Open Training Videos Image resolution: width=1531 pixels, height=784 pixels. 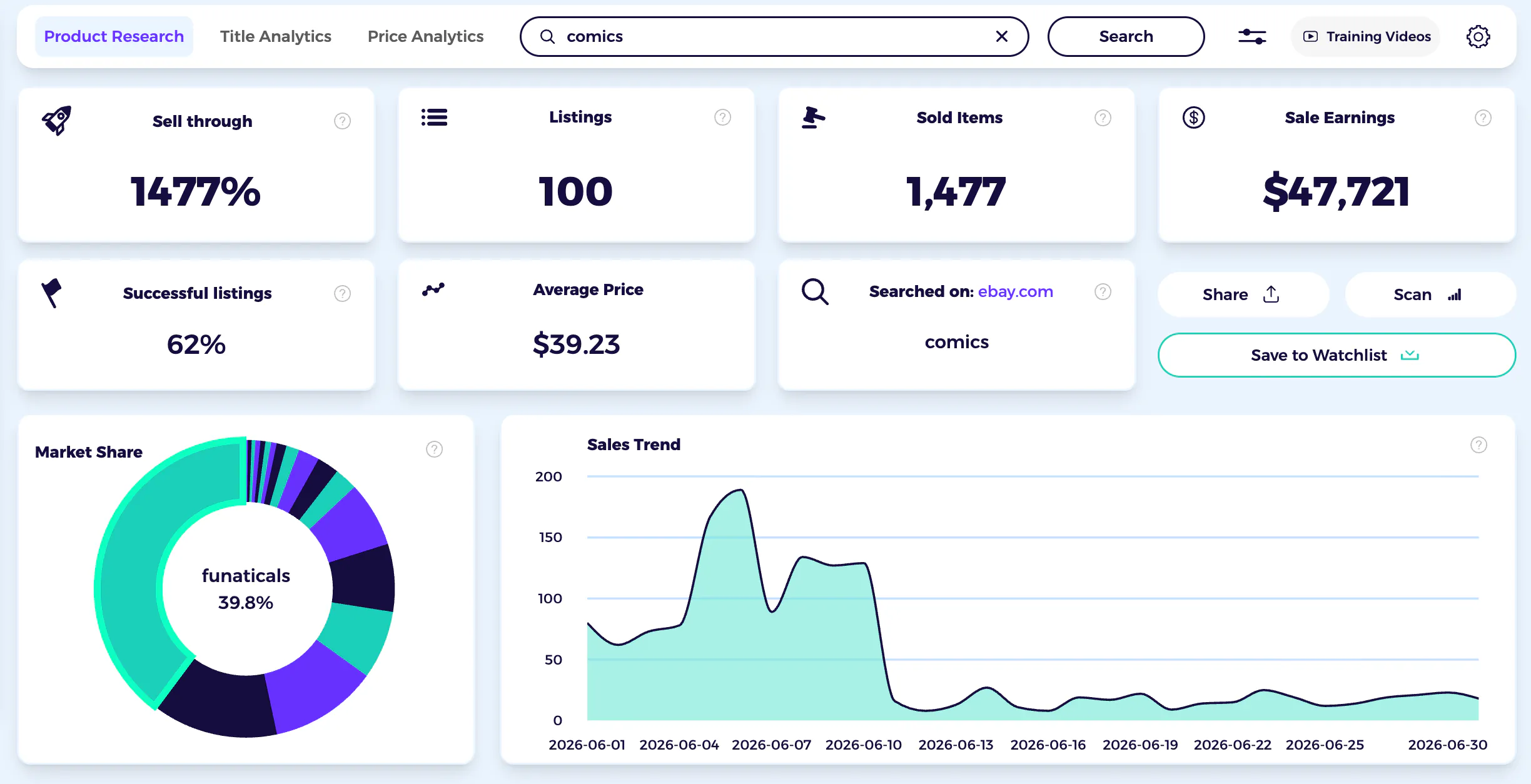(1366, 36)
